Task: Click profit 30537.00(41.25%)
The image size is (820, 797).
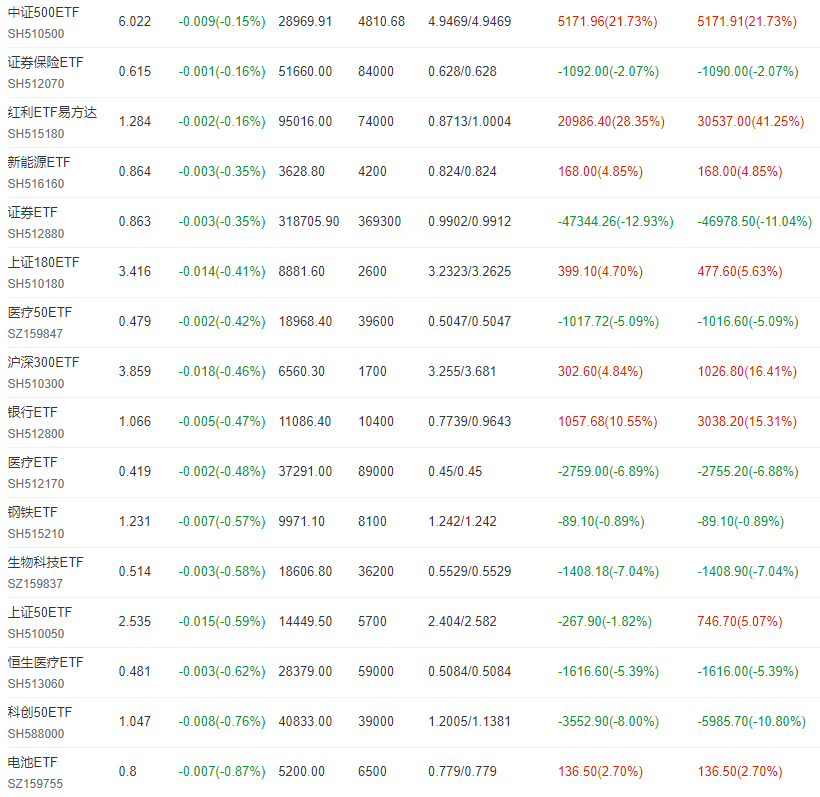Action: 750,121
